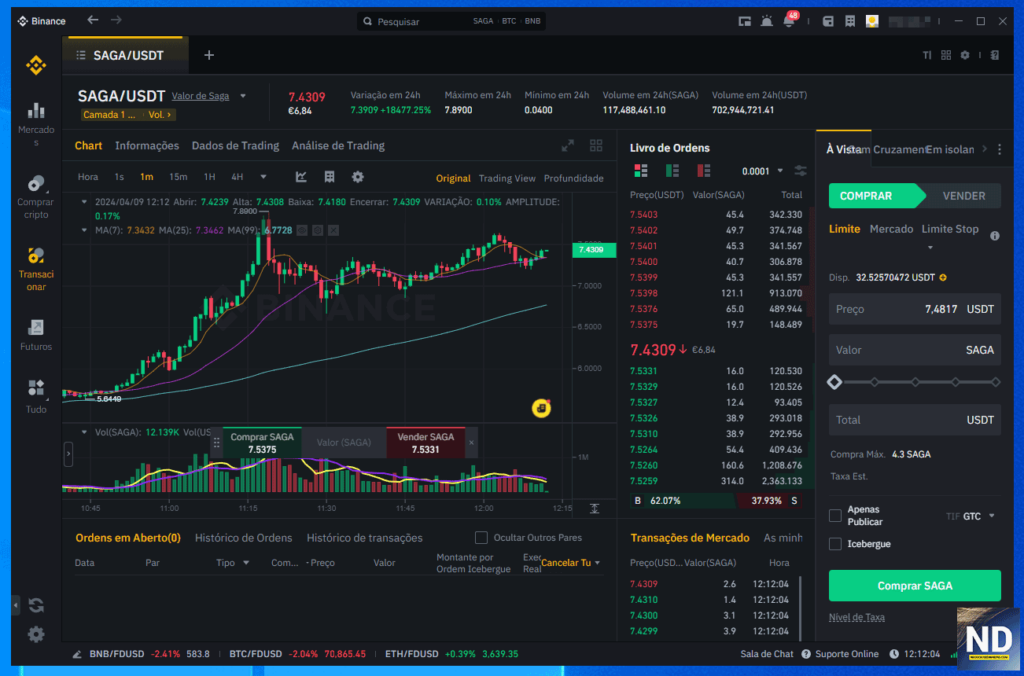Switch chart to Trading View
Image resolution: width=1024 pixels, height=676 pixels.
507,178
